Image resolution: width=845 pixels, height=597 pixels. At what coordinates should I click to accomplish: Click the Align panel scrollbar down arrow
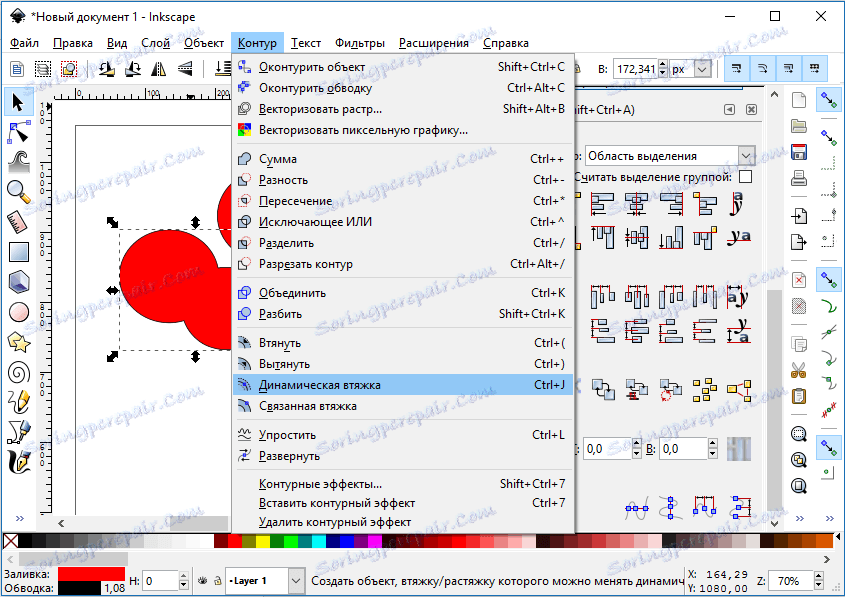click(x=774, y=523)
